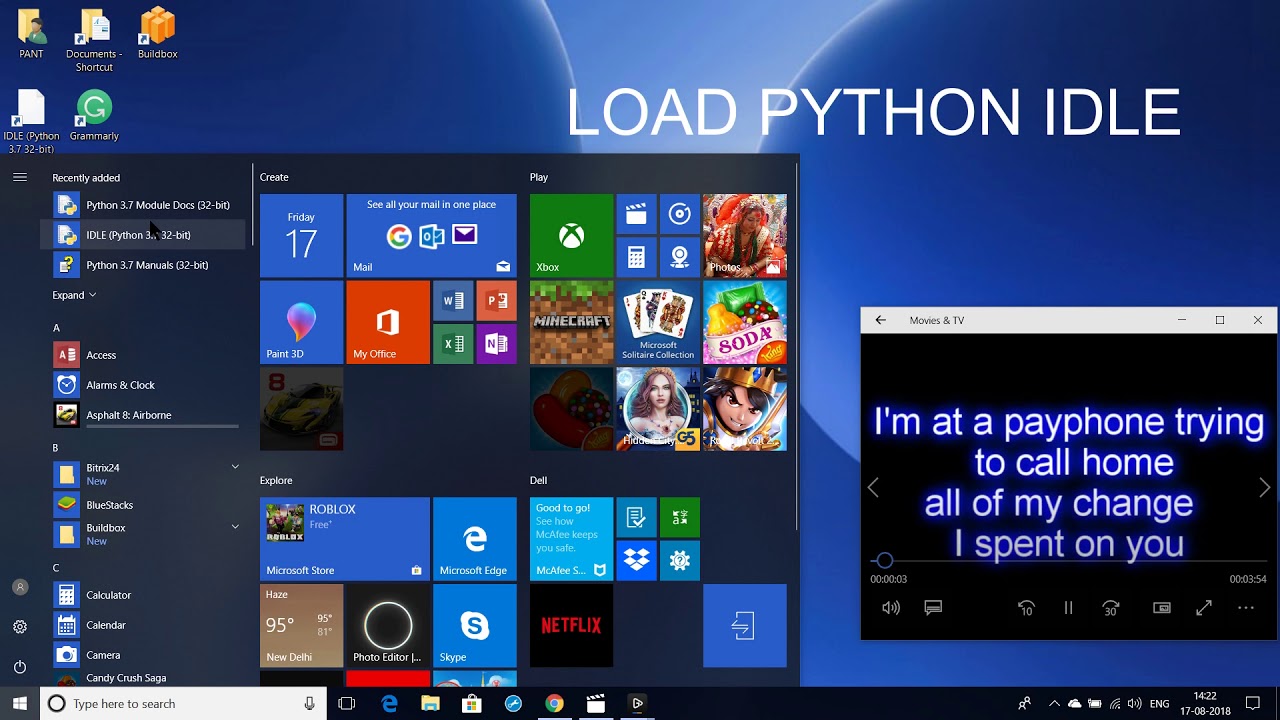Open Chrome from the taskbar
This screenshot has height=720, width=1280.
pyautogui.click(x=554, y=704)
